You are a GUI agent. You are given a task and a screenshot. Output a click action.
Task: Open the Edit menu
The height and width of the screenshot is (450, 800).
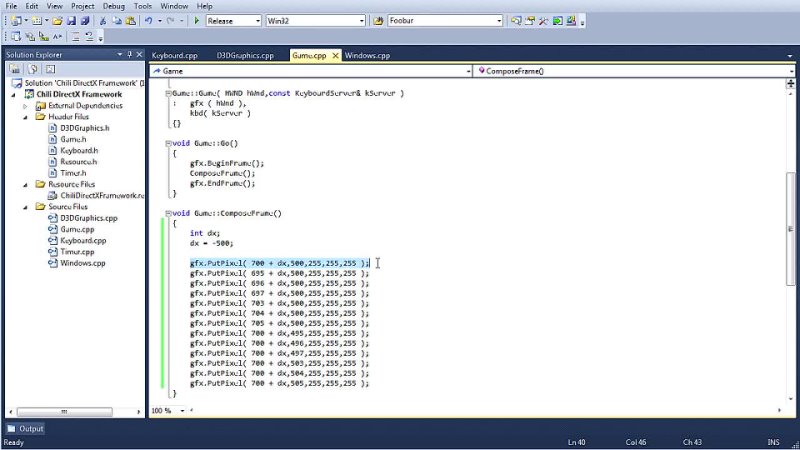click(x=32, y=6)
